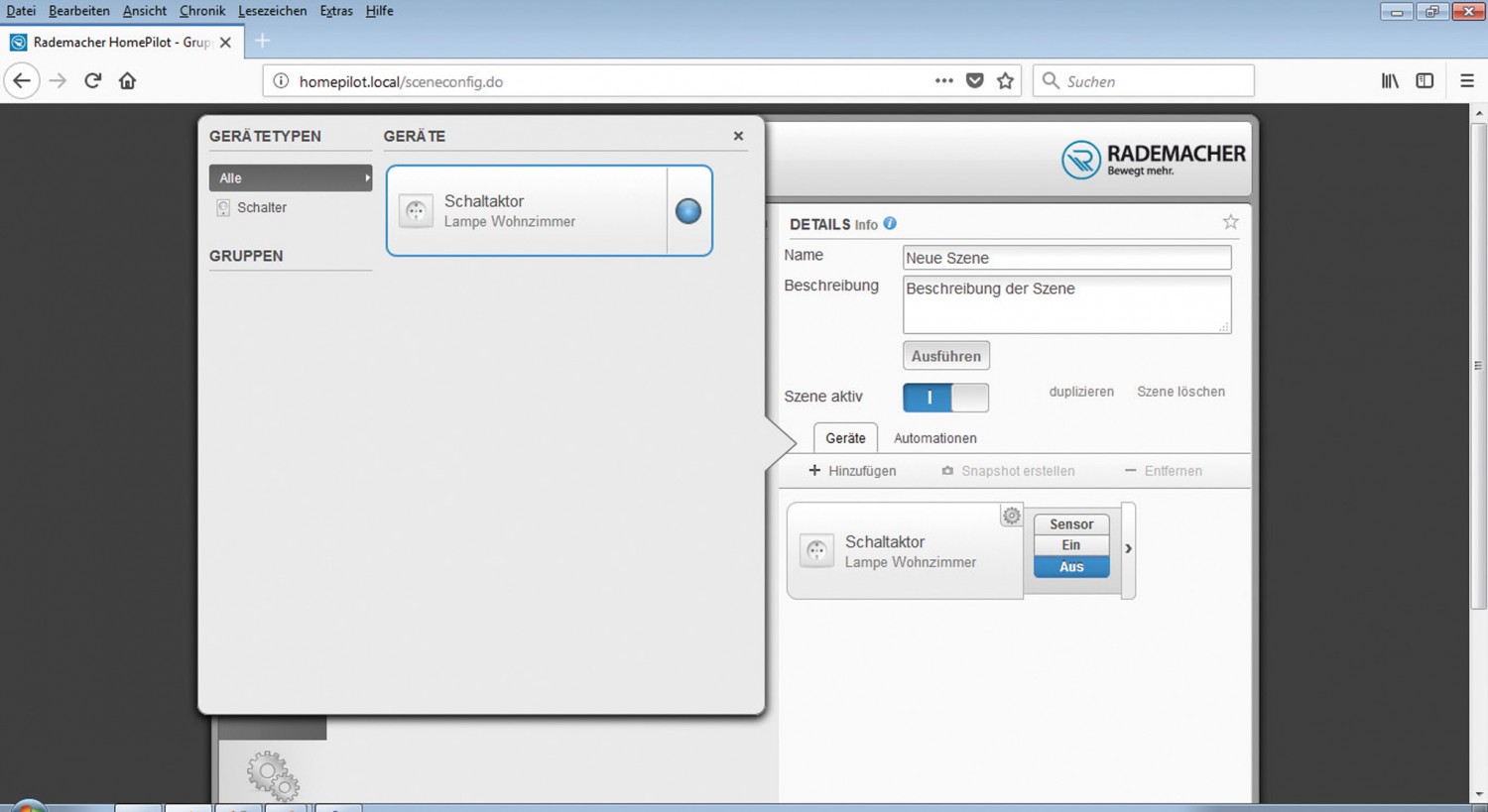Viewport: 1488px width, 812px height.
Task: Click the Ausführen button
Action: (x=946, y=356)
